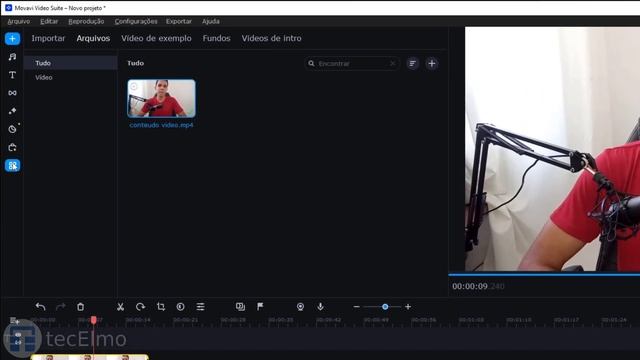640x360 pixels.
Task: Zoom out the timeline with minus
Action: pos(356,307)
